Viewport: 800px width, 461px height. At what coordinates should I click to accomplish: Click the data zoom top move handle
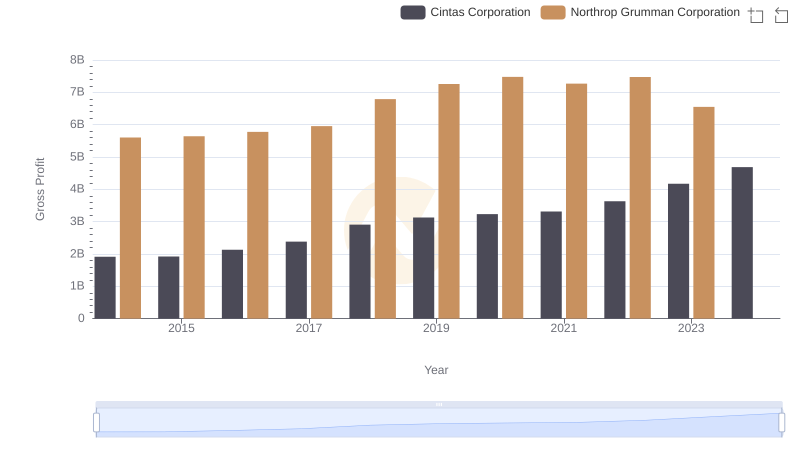[x=439, y=404]
